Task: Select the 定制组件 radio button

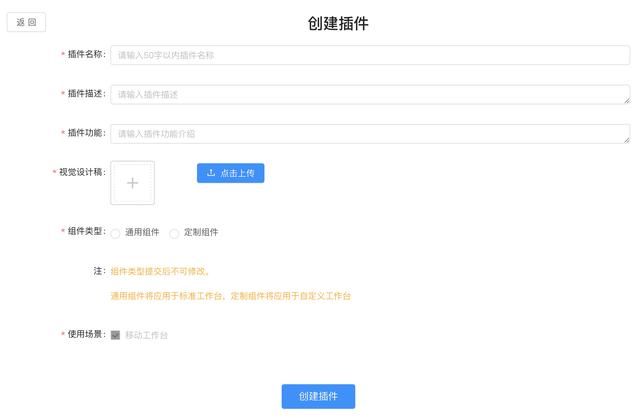Action: tap(174, 233)
